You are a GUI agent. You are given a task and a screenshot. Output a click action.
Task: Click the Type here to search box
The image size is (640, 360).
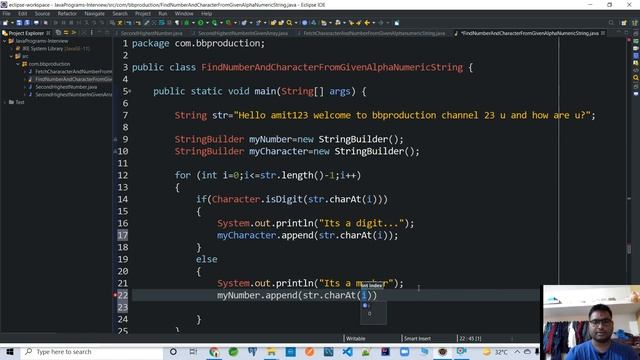(92, 352)
